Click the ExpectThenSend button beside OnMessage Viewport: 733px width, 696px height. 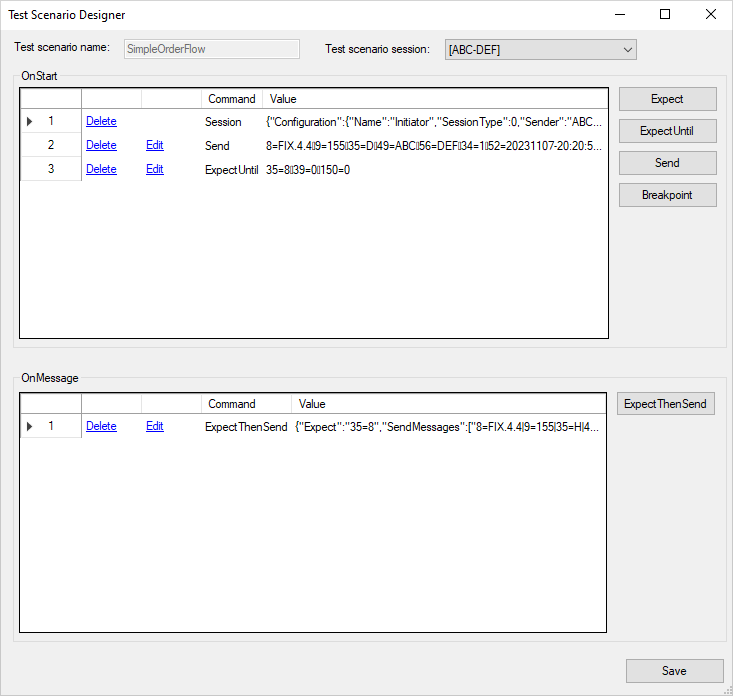click(665, 403)
